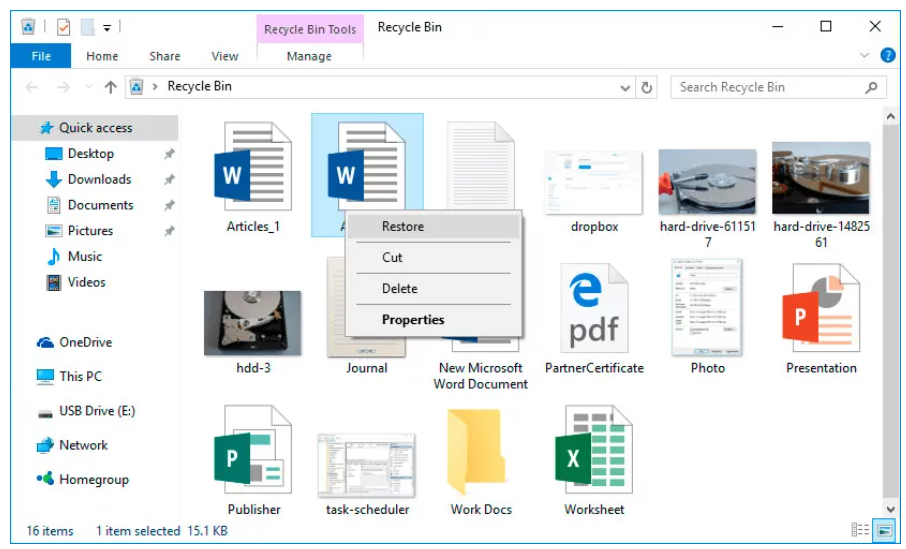Open the recent locations dropdown arrow
906x549 pixels.
(88, 87)
